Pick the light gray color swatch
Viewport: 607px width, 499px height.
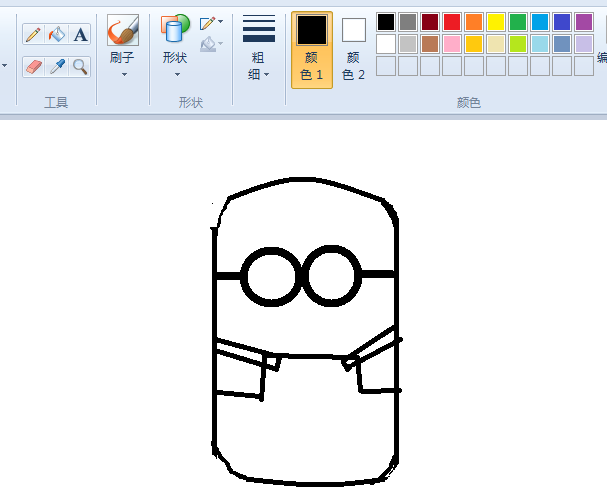(x=408, y=44)
